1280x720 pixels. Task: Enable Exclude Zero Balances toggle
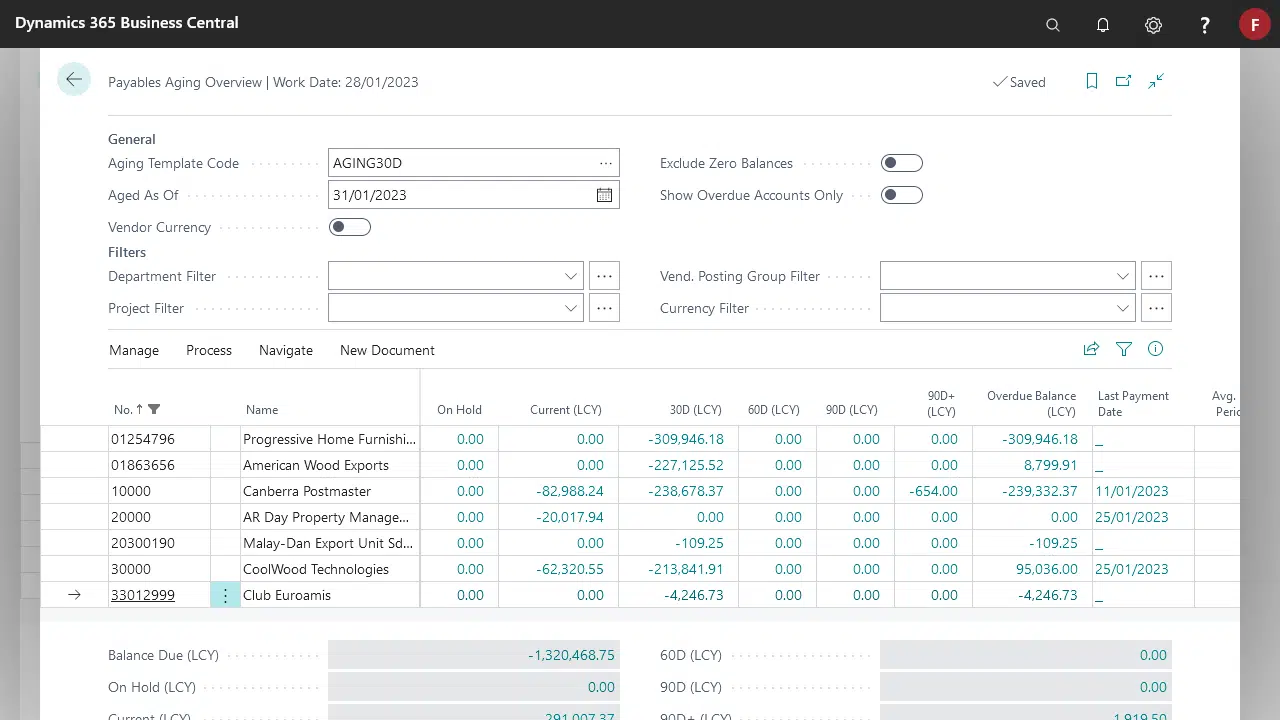pos(901,163)
